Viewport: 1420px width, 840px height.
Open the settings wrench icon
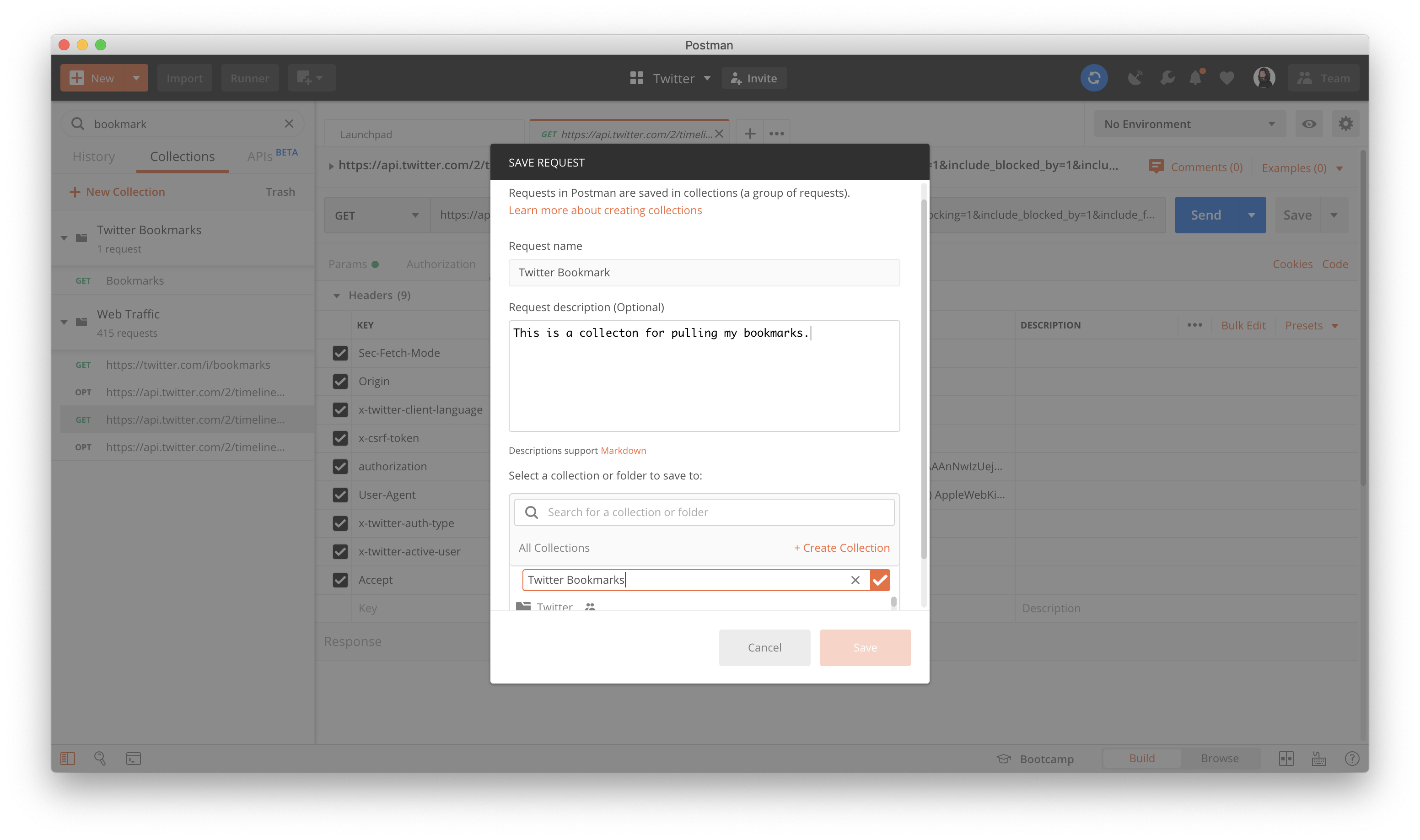[1167, 78]
